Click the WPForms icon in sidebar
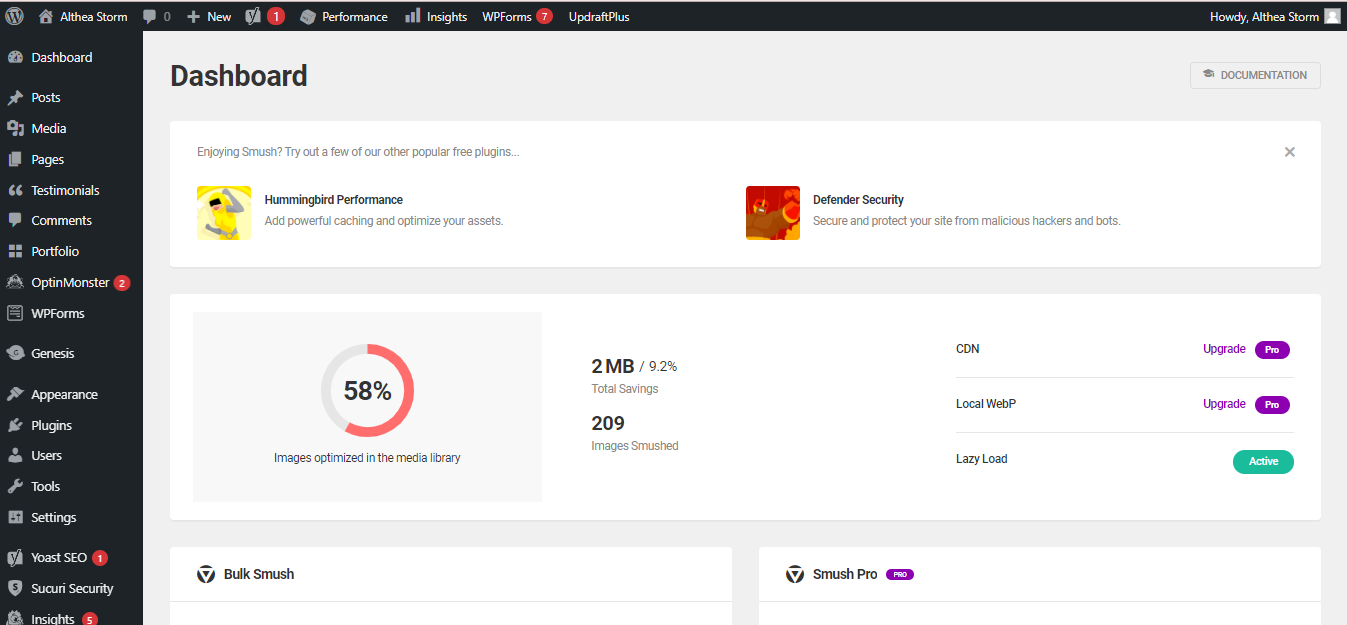Viewport: 1347px width, 625px height. (x=15, y=313)
